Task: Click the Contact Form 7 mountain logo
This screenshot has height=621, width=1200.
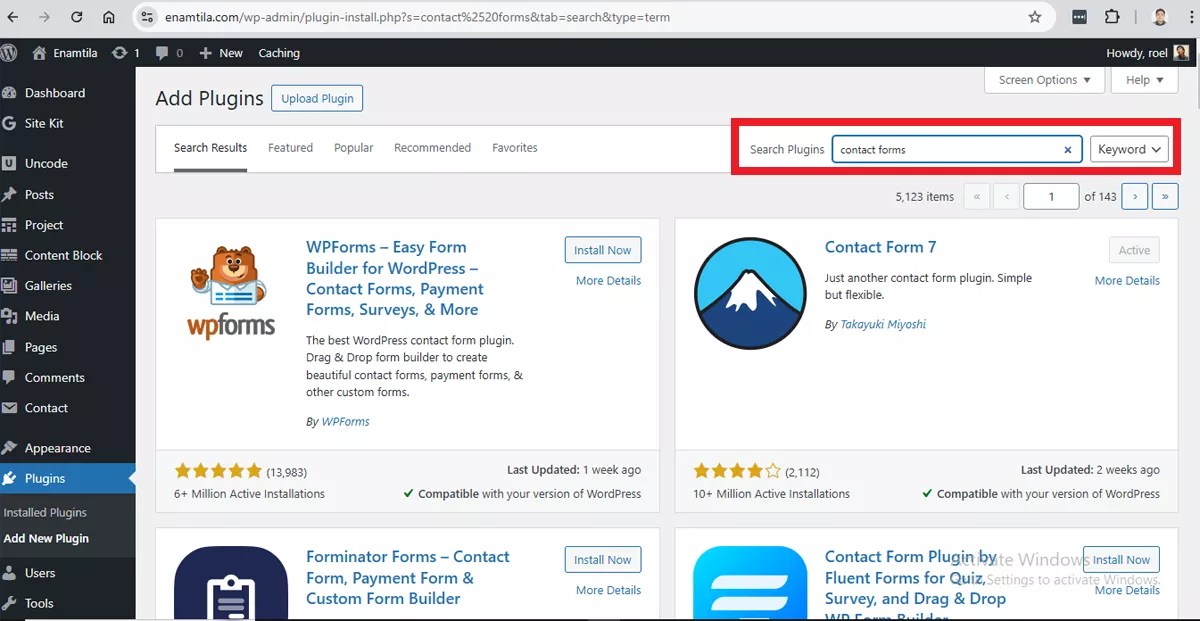Action: [x=749, y=293]
